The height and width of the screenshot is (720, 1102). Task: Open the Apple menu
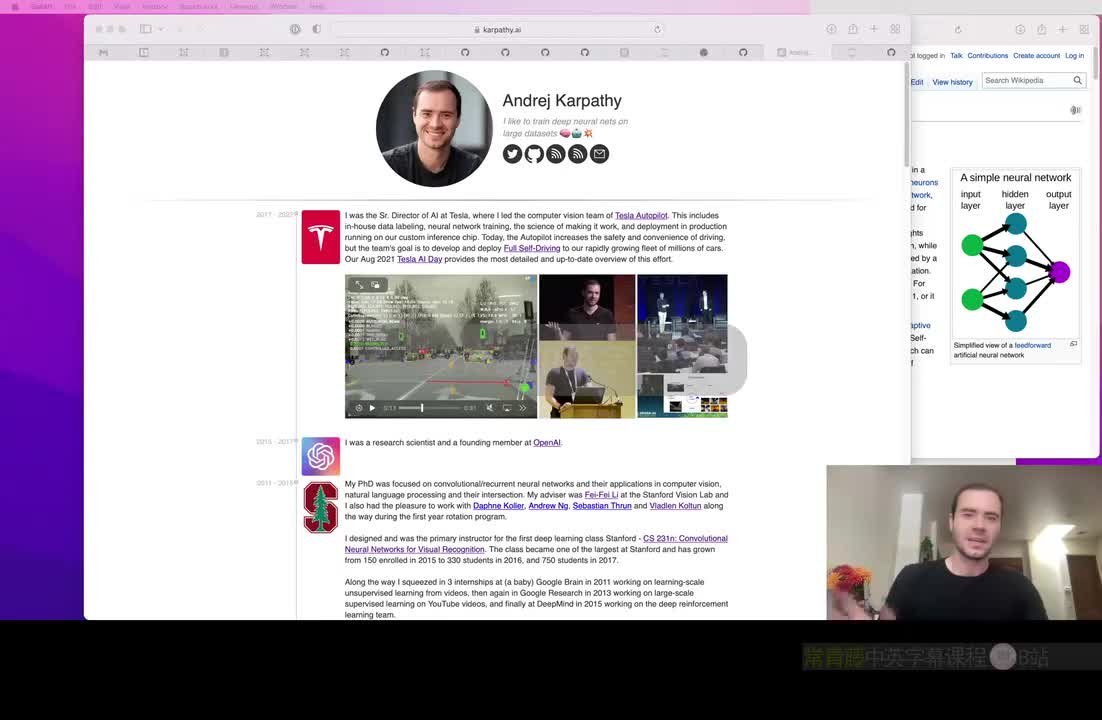click(14, 6)
